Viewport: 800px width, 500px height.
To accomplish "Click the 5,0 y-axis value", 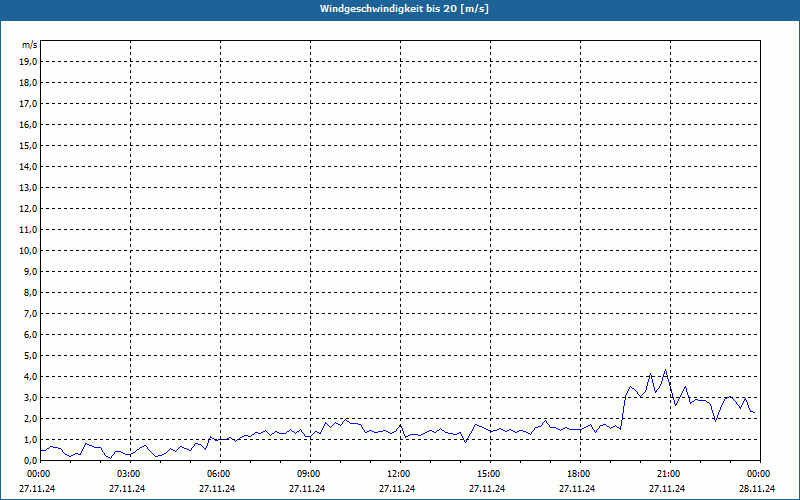I will pos(30,356).
